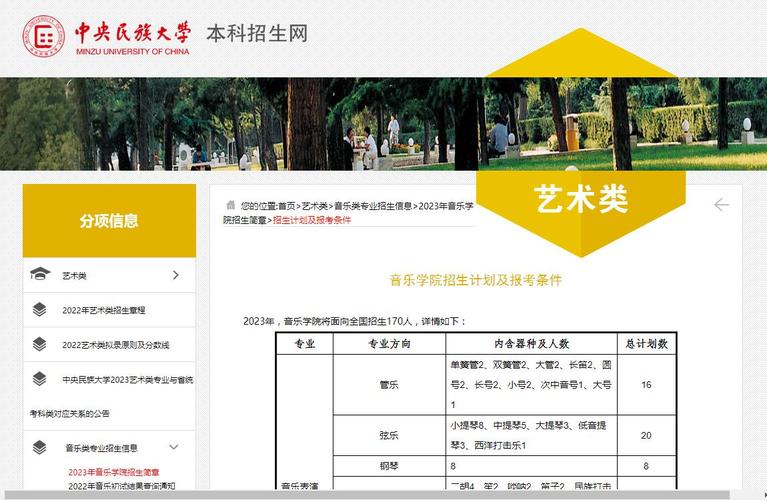Screen dimensions: 767x500
Task: Open 2023年音乐学院招生简章 sidebar sub-link
Action: [x=113, y=472]
